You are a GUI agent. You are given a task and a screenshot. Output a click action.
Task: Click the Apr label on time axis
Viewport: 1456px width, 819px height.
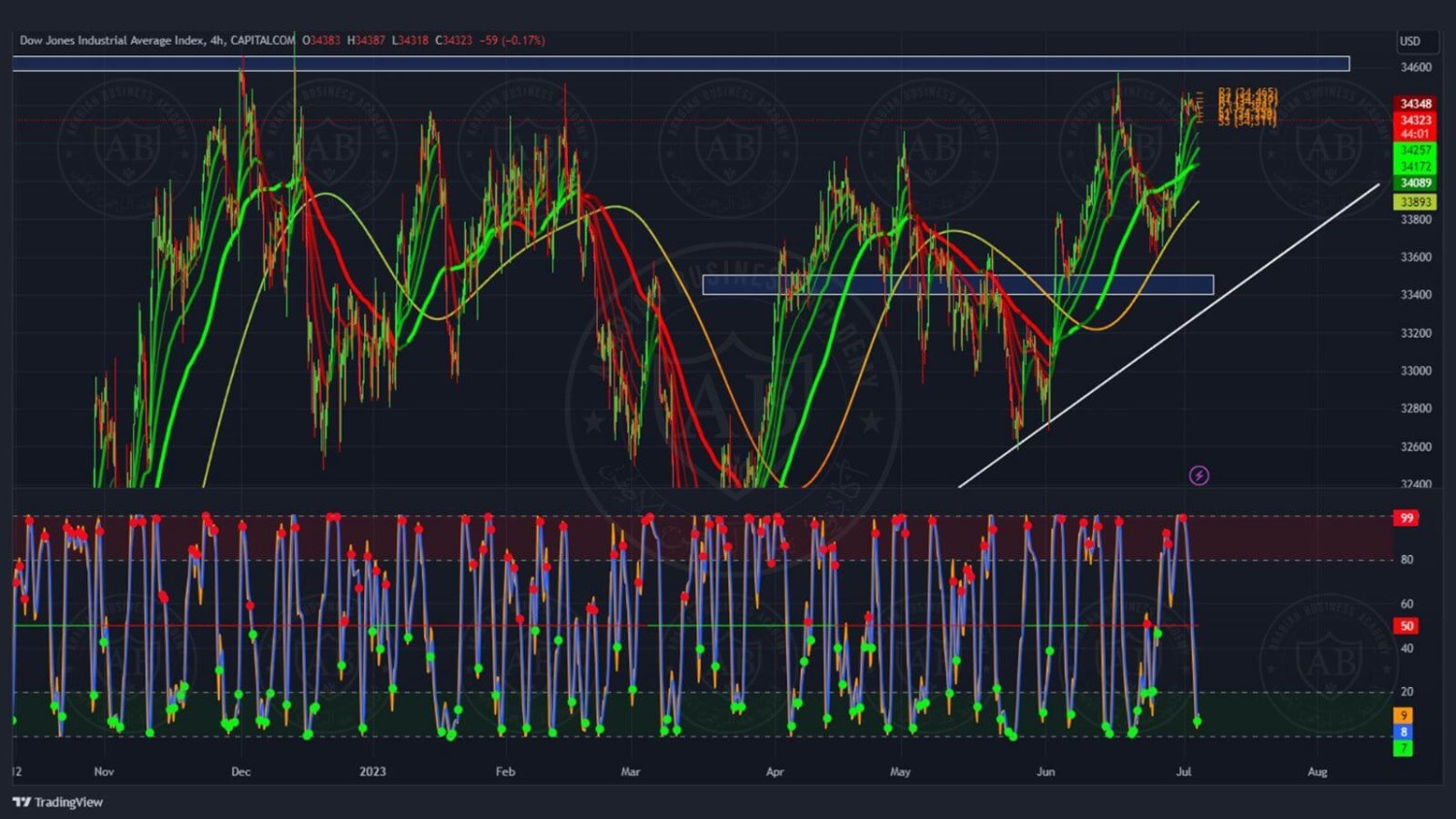(775, 772)
